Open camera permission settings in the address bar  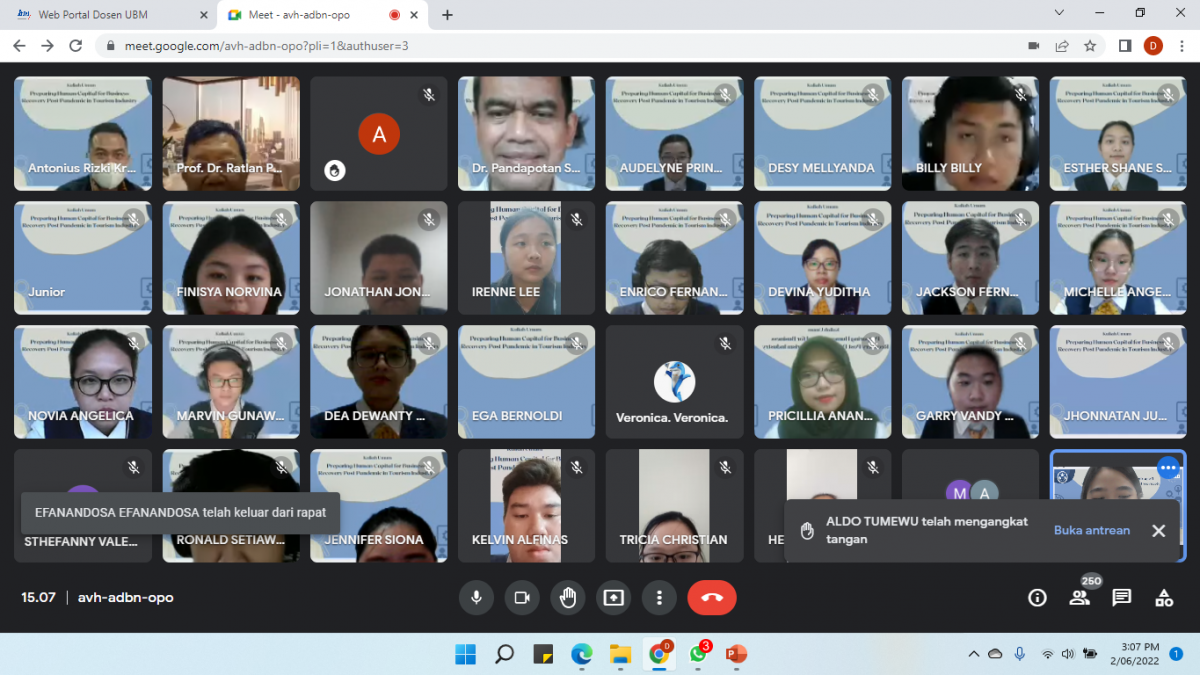point(1034,46)
